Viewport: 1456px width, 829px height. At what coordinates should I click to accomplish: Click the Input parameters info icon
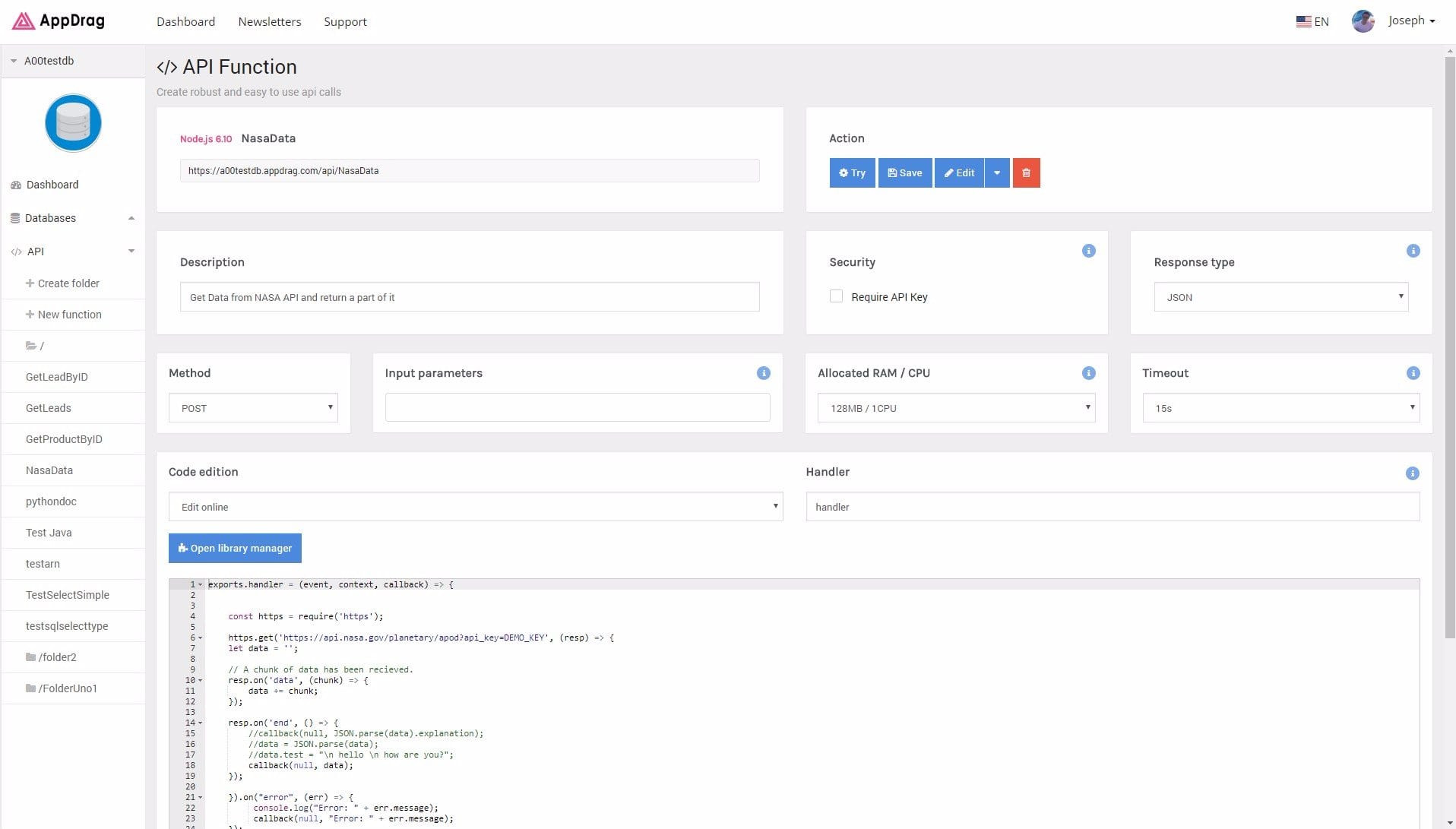763,373
